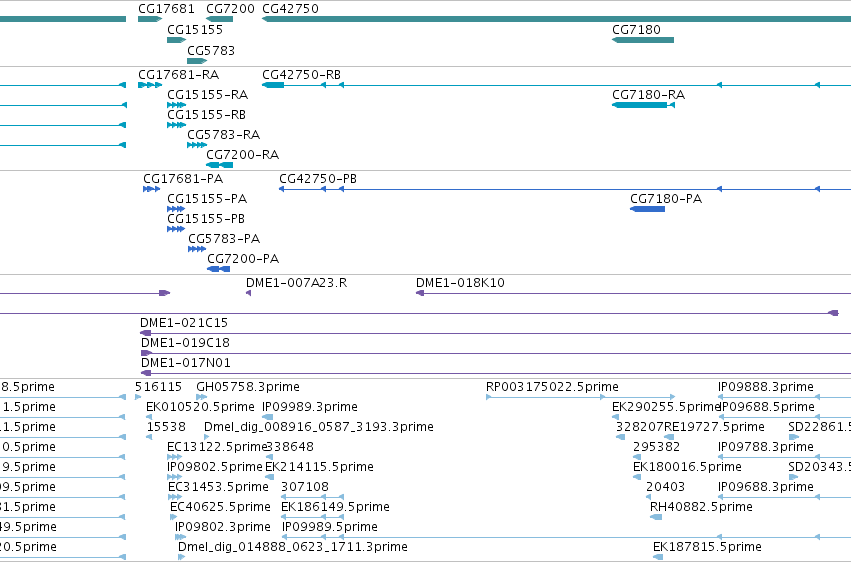Select protein CG15155-PA
This screenshot has height=562, width=851.
[x=176, y=209]
